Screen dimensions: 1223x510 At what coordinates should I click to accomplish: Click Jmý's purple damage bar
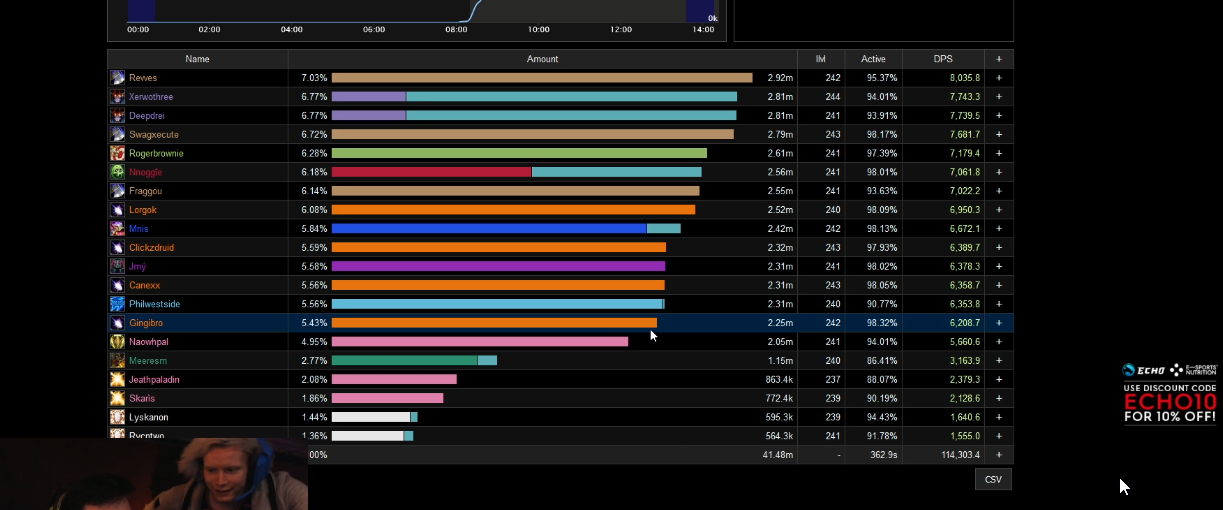pos(498,267)
